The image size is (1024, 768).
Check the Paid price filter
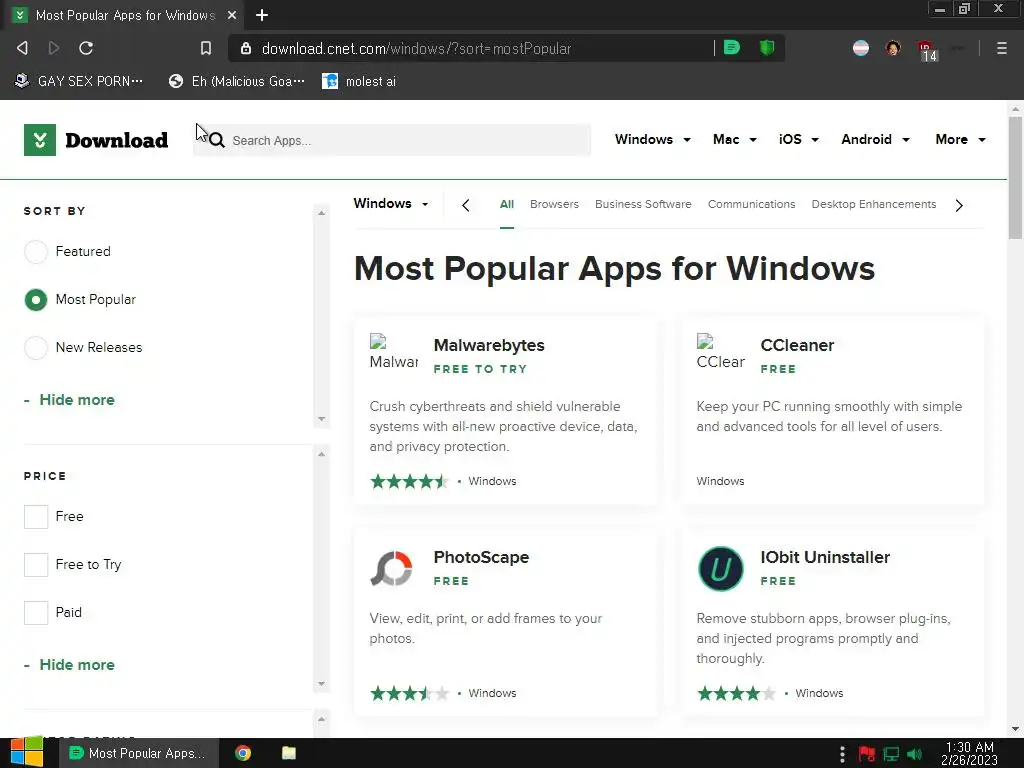click(36, 613)
